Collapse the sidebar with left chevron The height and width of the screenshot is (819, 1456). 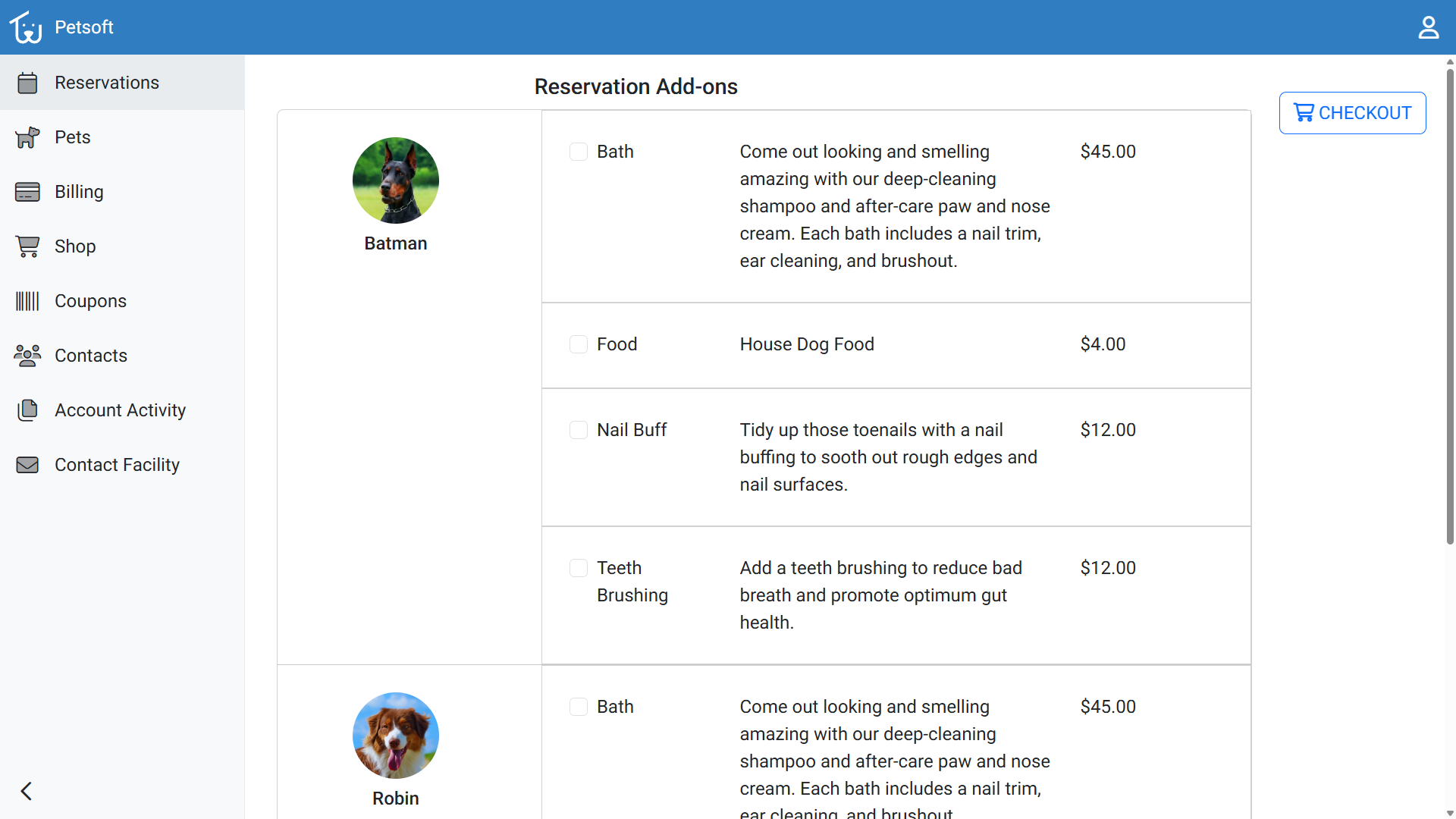[x=27, y=791]
